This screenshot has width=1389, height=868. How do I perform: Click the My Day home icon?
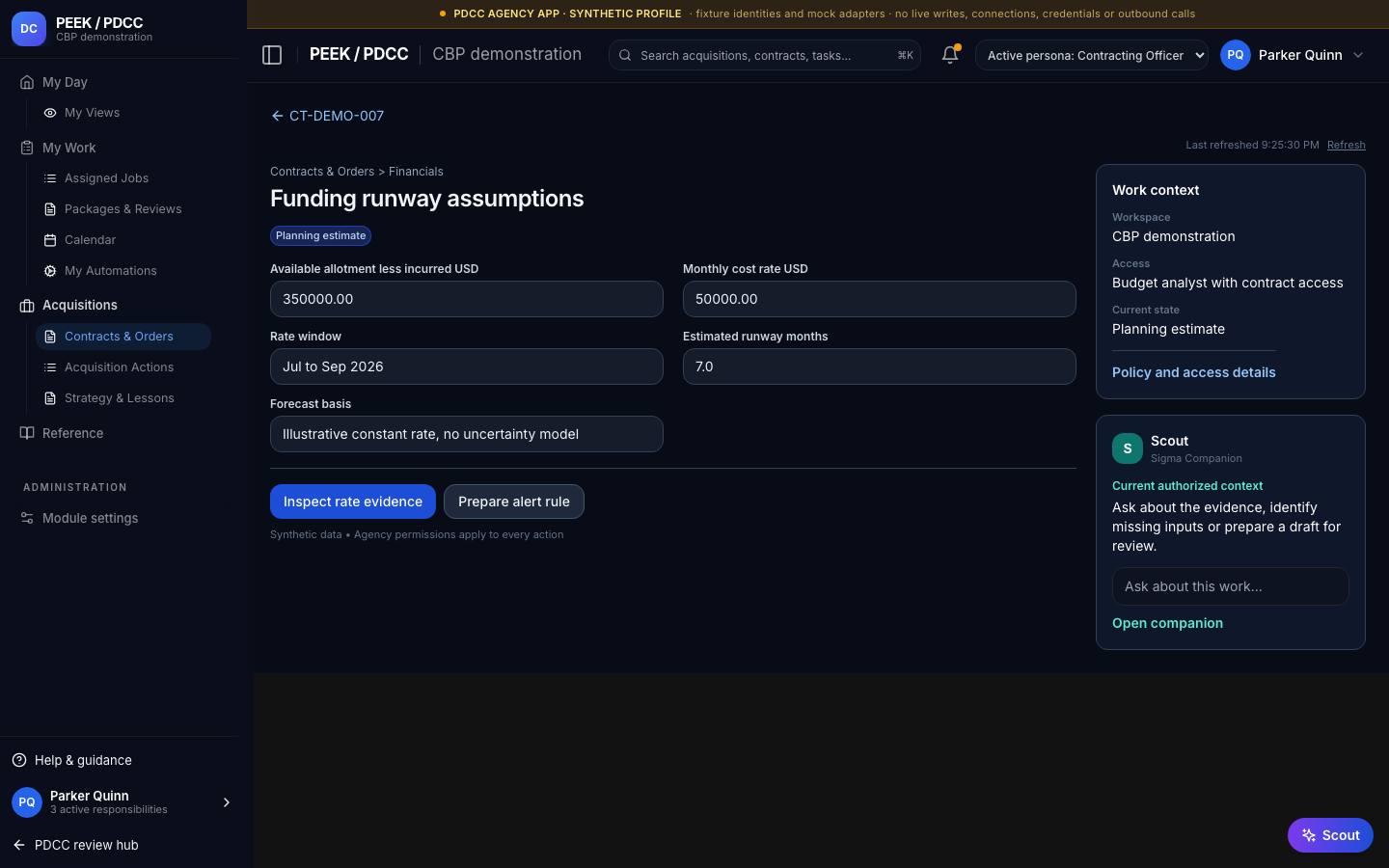tap(27, 82)
